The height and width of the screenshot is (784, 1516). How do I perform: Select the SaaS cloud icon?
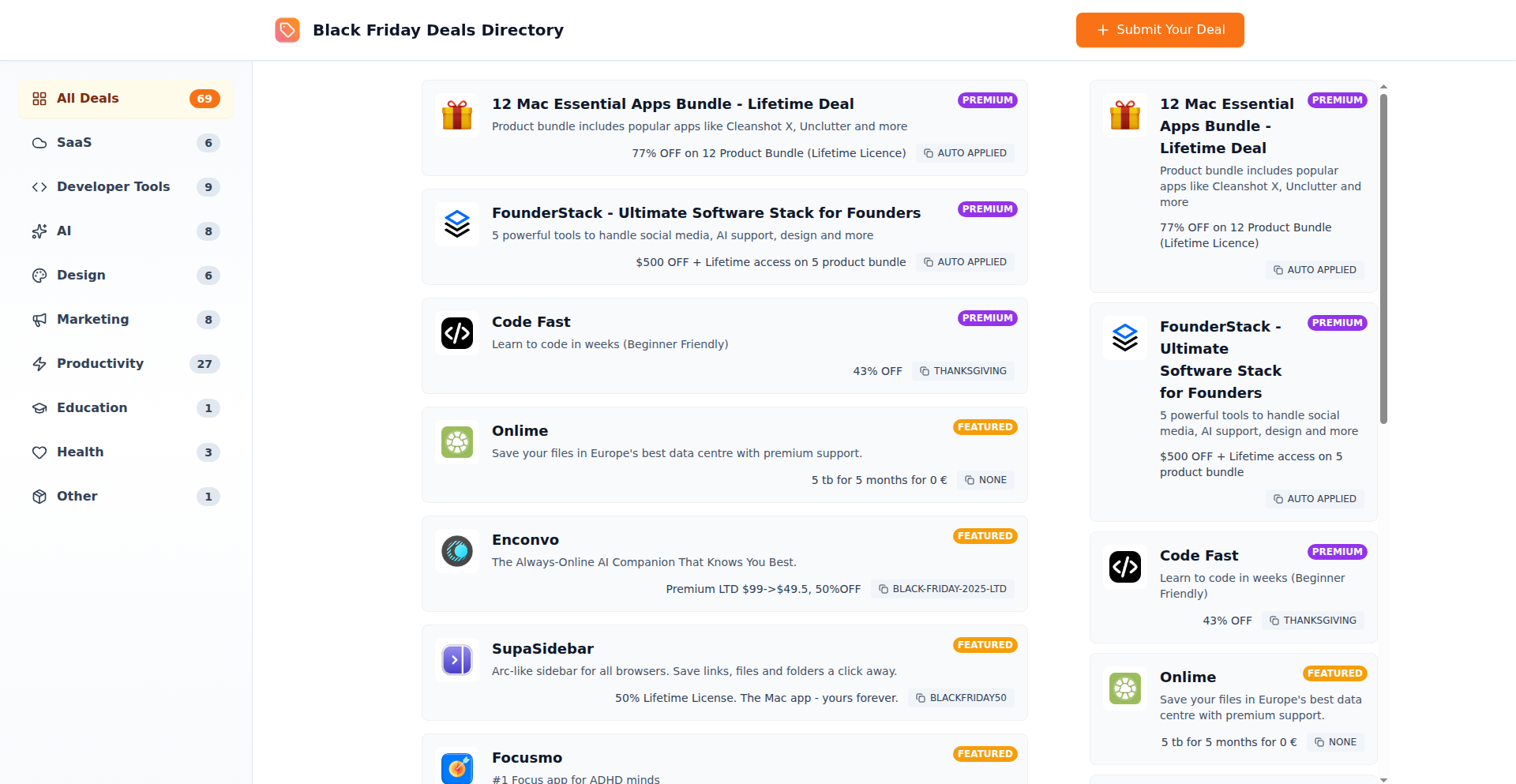(40, 143)
